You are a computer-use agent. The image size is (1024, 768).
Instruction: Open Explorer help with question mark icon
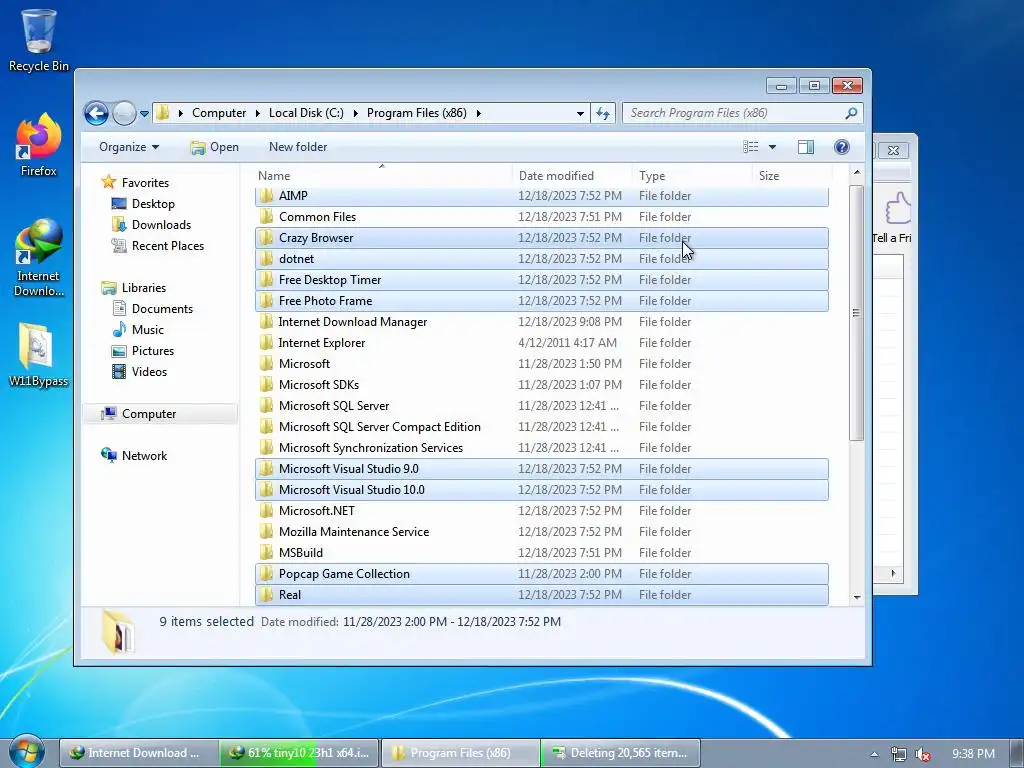(842, 147)
